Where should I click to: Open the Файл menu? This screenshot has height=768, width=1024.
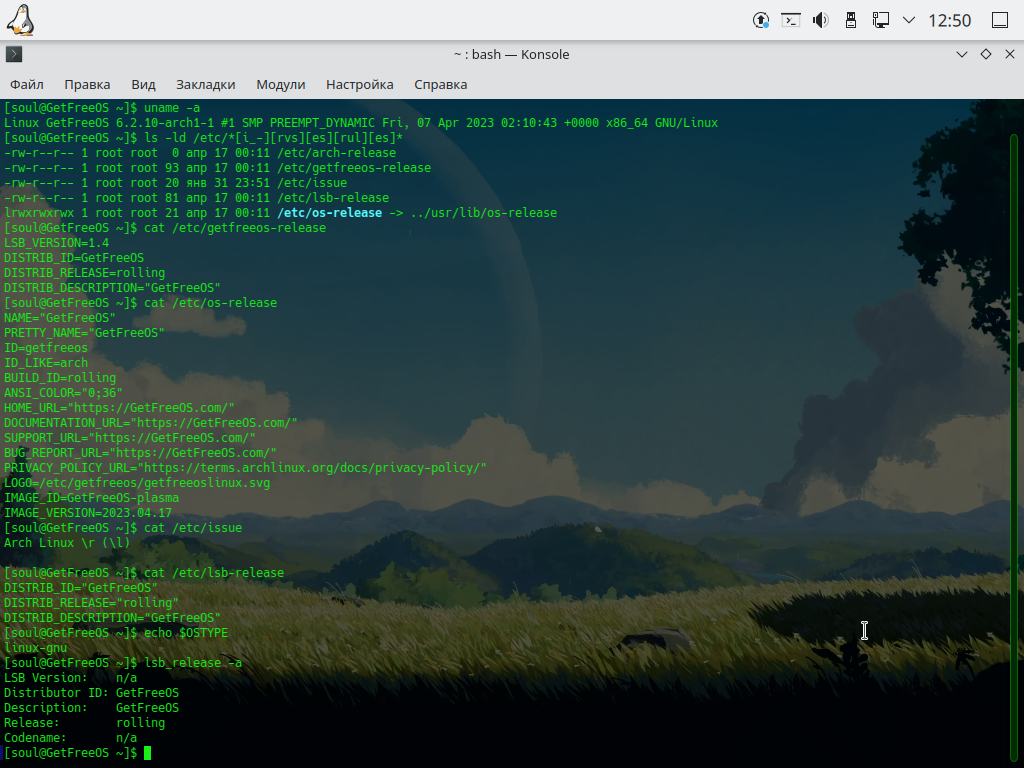pyautogui.click(x=27, y=84)
